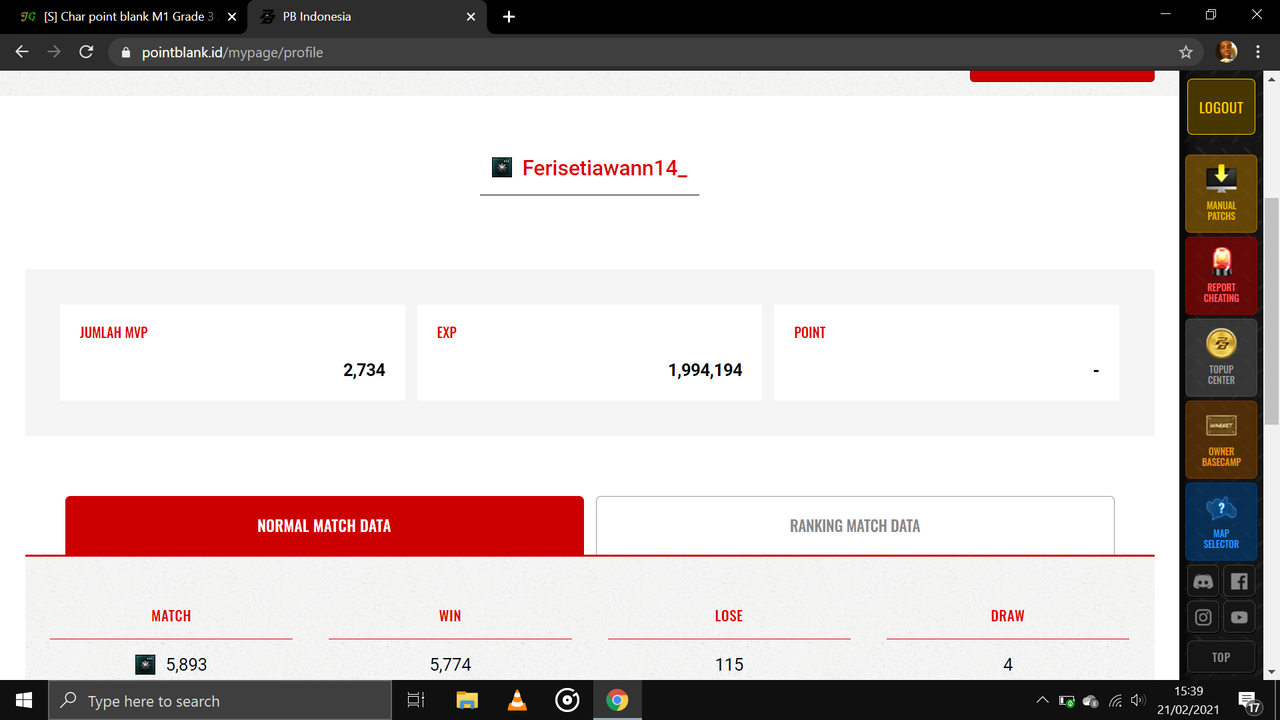This screenshot has width=1280, height=720.
Task: Open Map Selector sidebar icon
Action: click(1221, 521)
